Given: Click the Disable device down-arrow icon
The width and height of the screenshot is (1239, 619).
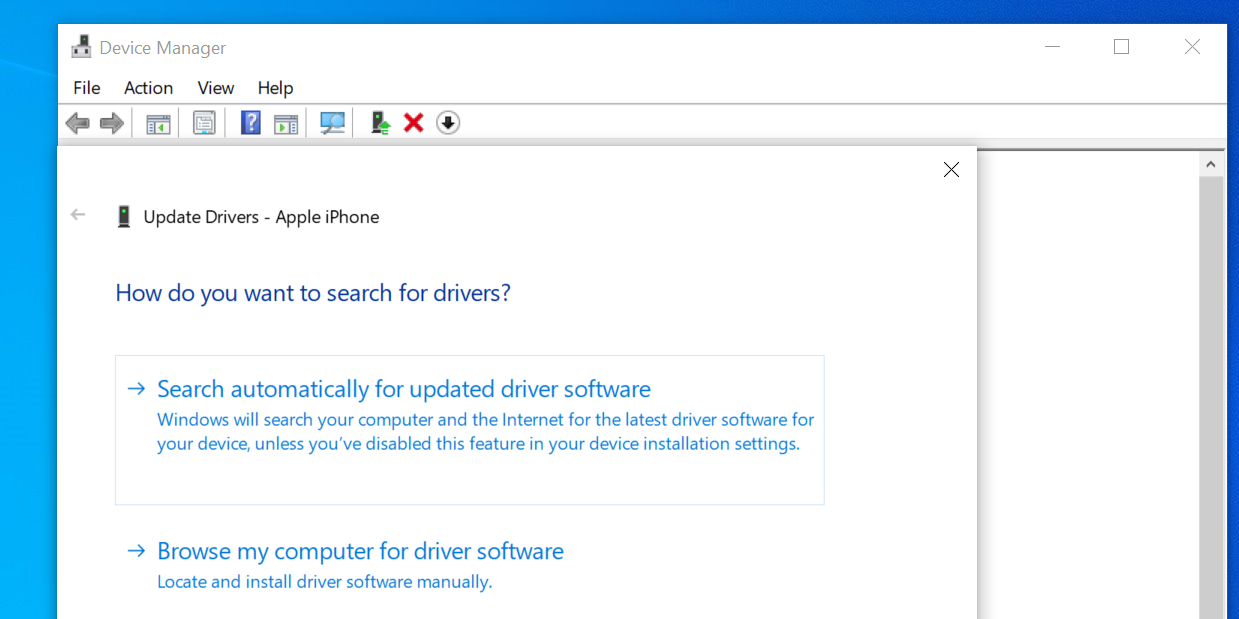Looking at the screenshot, I should click(x=448, y=122).
